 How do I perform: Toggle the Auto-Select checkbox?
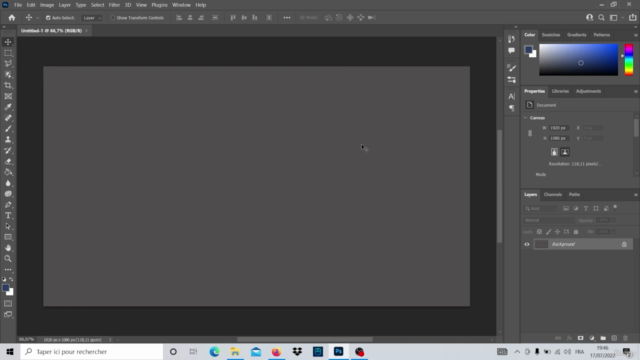[48, 18]
